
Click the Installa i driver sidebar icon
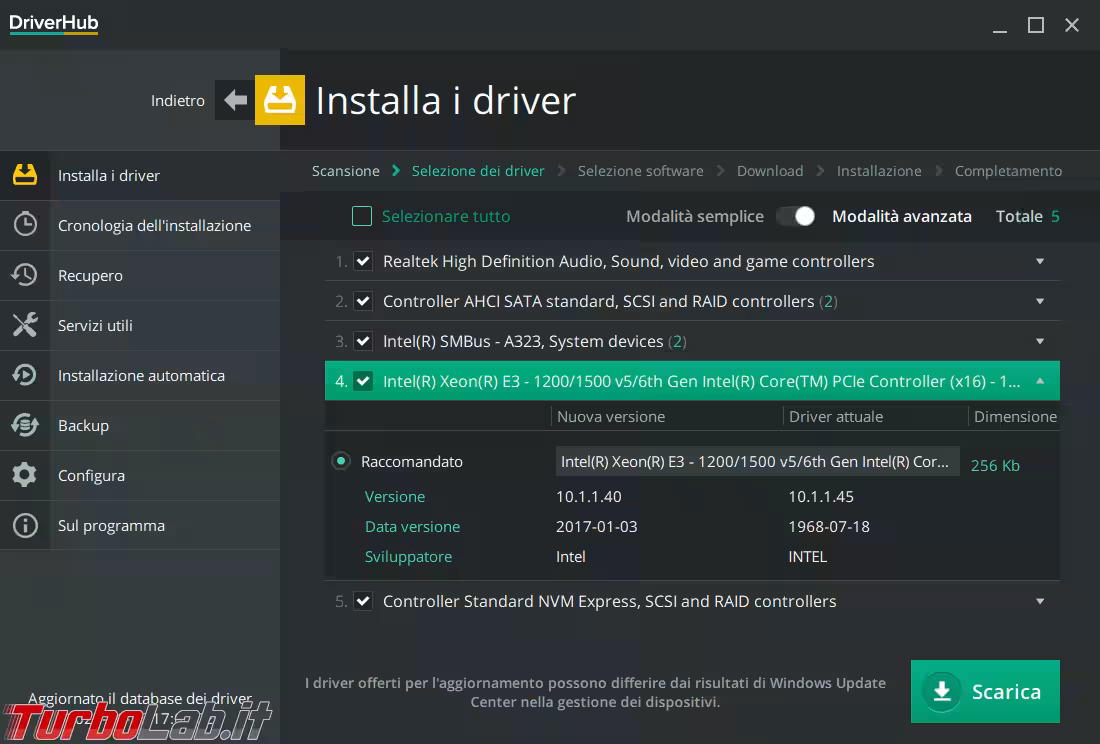(x=25, y=175)
